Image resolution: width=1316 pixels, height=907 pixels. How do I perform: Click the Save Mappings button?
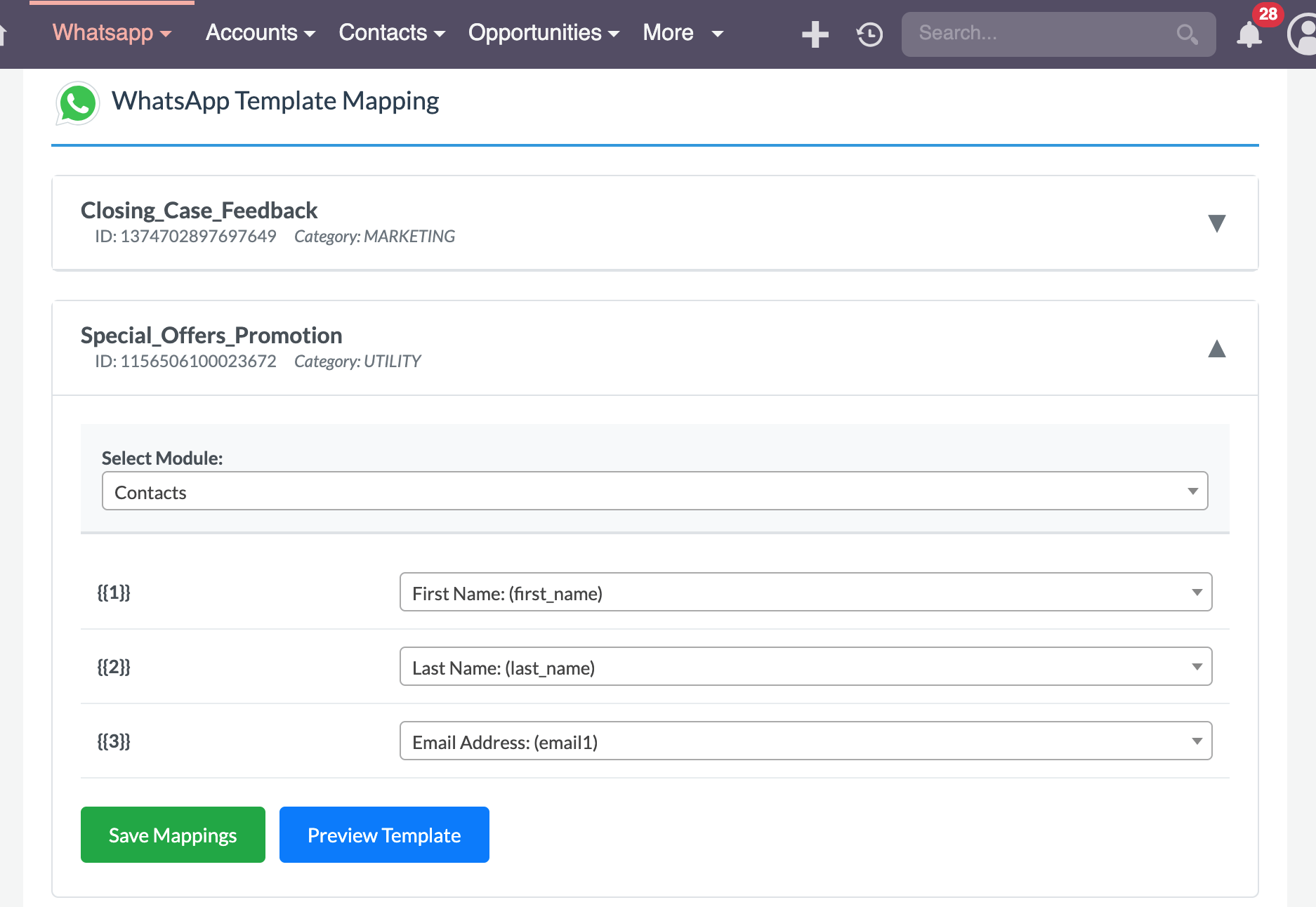173,835
